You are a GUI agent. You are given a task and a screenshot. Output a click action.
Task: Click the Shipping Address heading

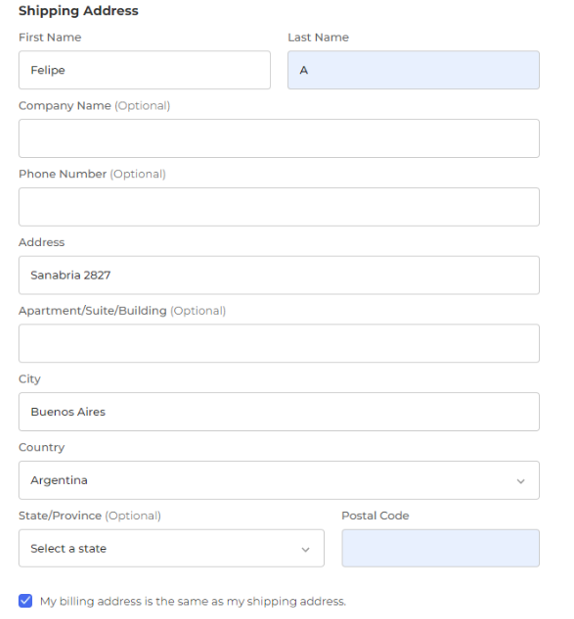click(x=79, y=11)
